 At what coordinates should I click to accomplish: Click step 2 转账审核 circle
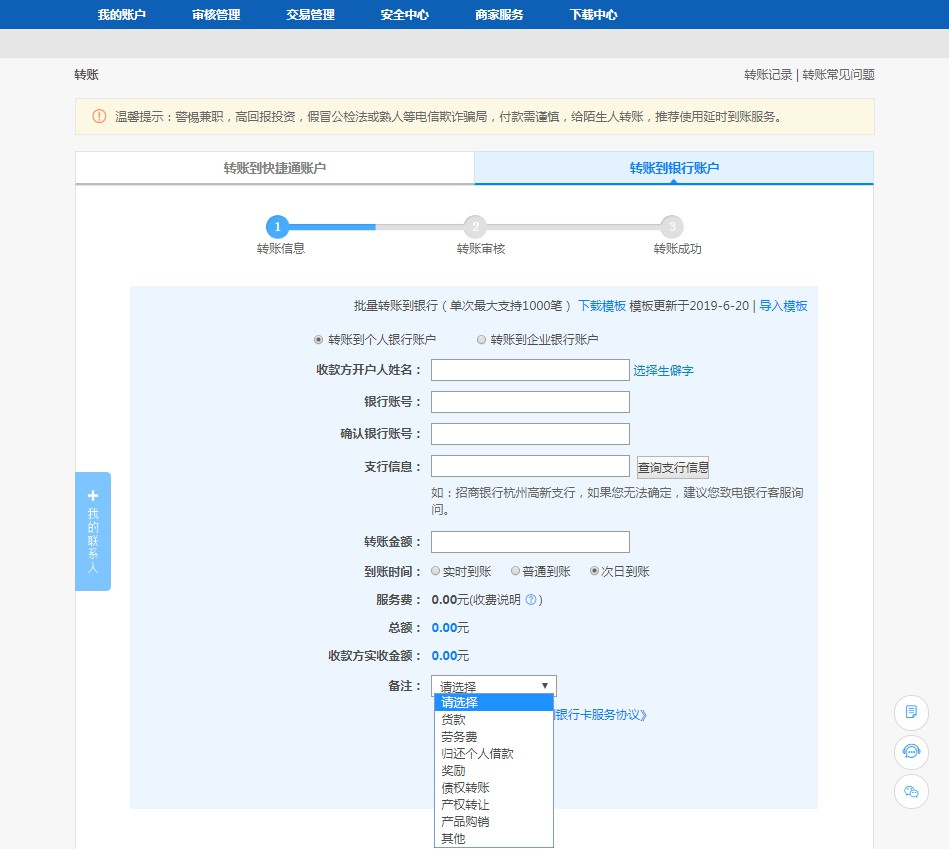tap(475, 227)
